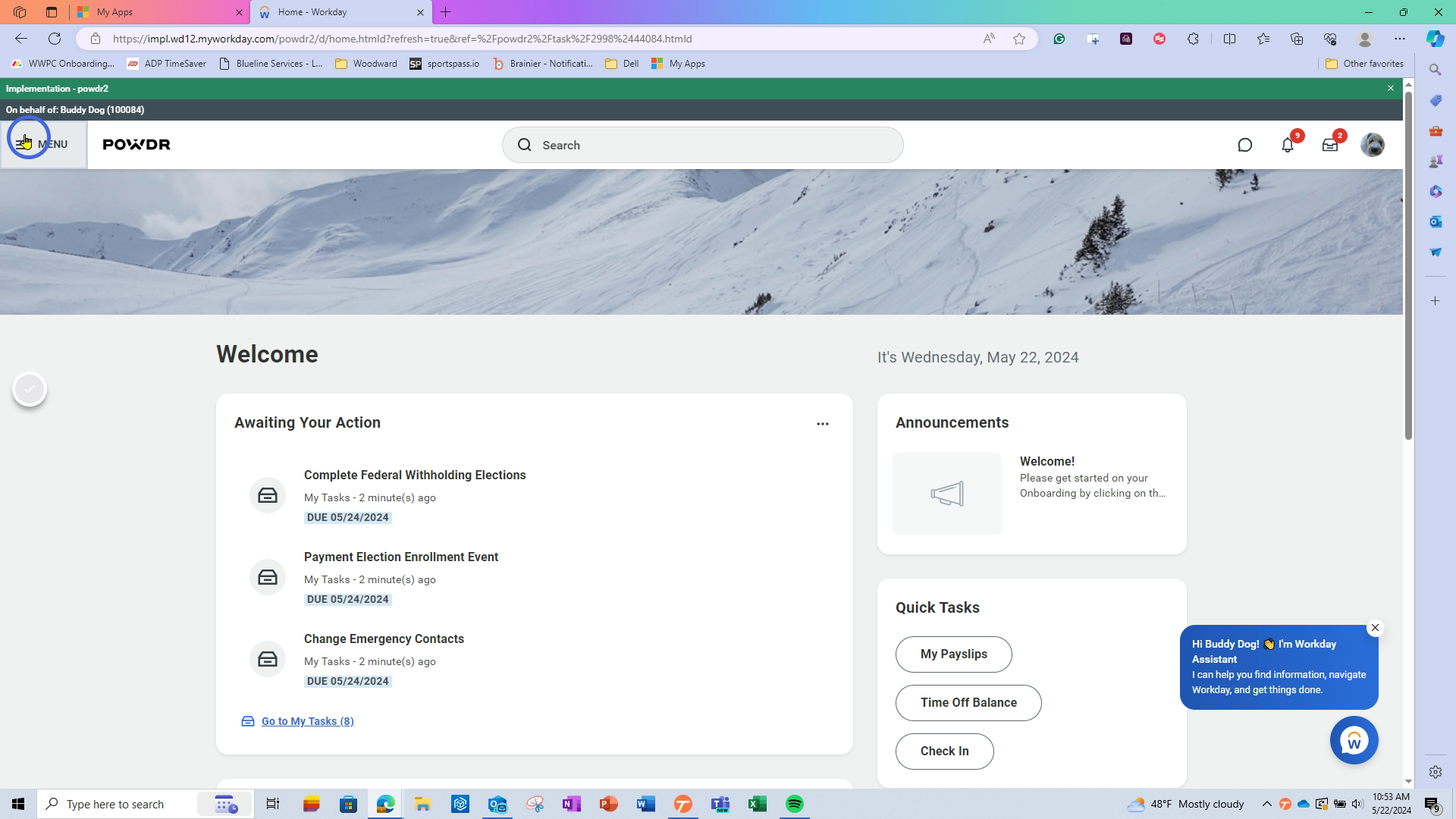Click the page vertical scrollbar
The width and height of the screenshot is (1456, 819).
pyautogui.click(x=1408, y=265)
